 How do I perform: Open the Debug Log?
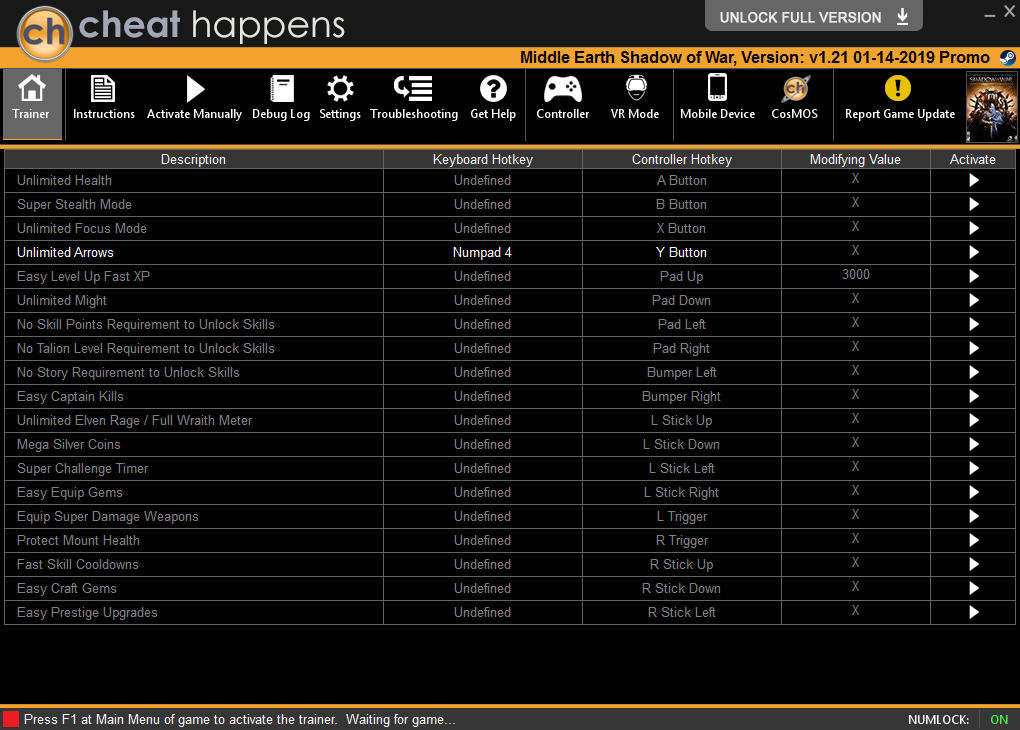pyautogui.click(x=281, y=98)
